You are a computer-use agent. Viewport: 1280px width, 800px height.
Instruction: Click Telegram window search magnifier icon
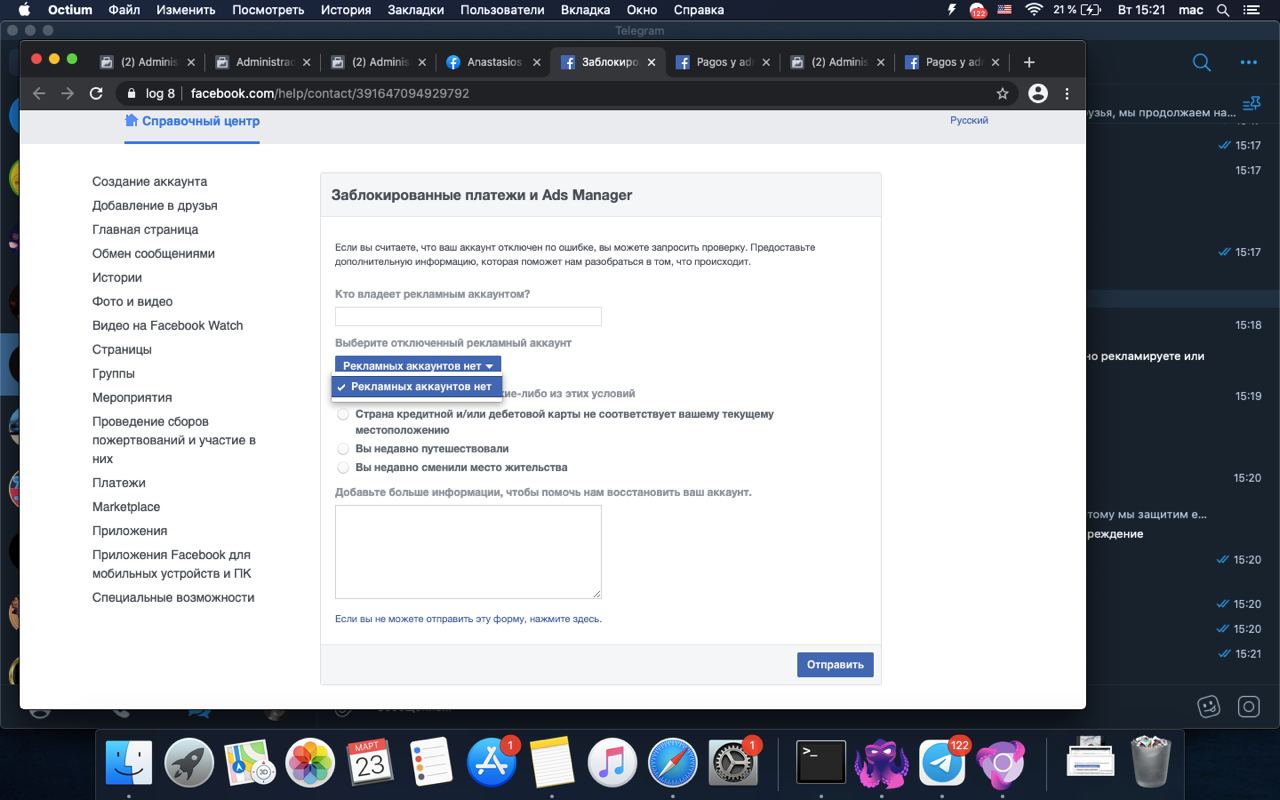pos(1202,62)
